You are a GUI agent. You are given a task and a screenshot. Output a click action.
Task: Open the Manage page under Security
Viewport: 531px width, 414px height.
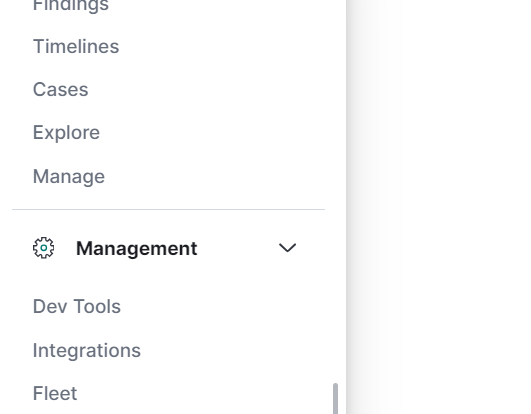69,176
